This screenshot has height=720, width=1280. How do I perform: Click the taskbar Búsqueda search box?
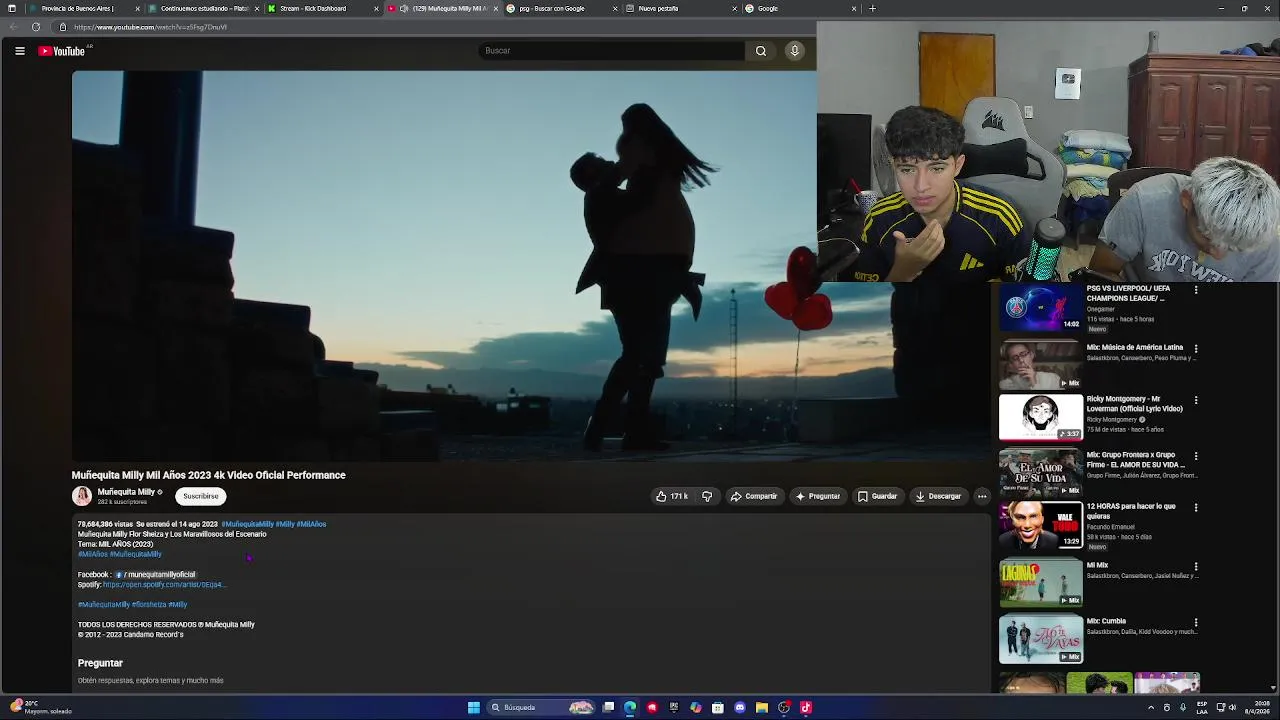542,708
